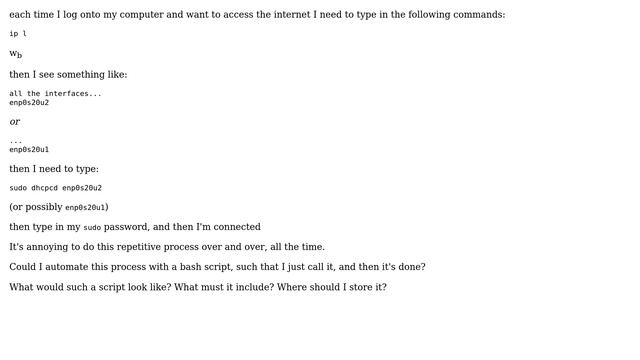Click the 'Where should I store it?' question

pyautogui.click(x=332, y=287)
